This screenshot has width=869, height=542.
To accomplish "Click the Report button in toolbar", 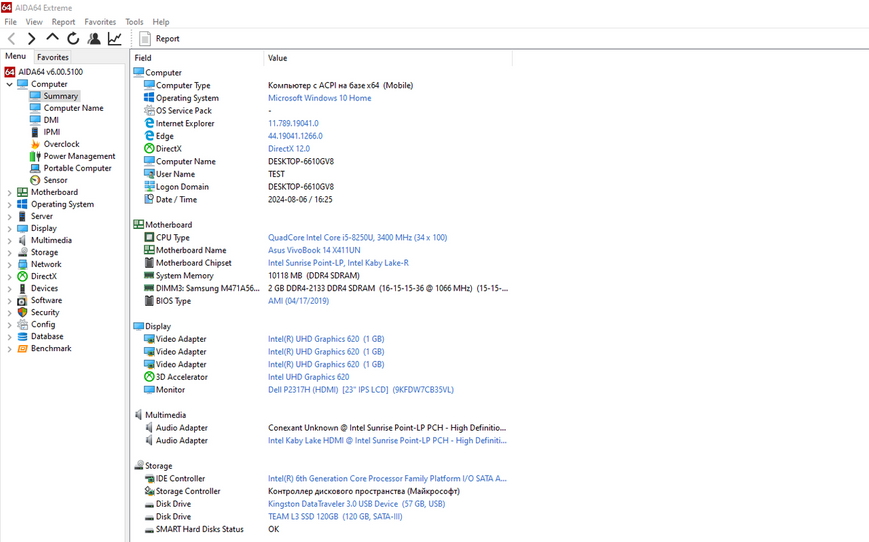I will (160, 38).
